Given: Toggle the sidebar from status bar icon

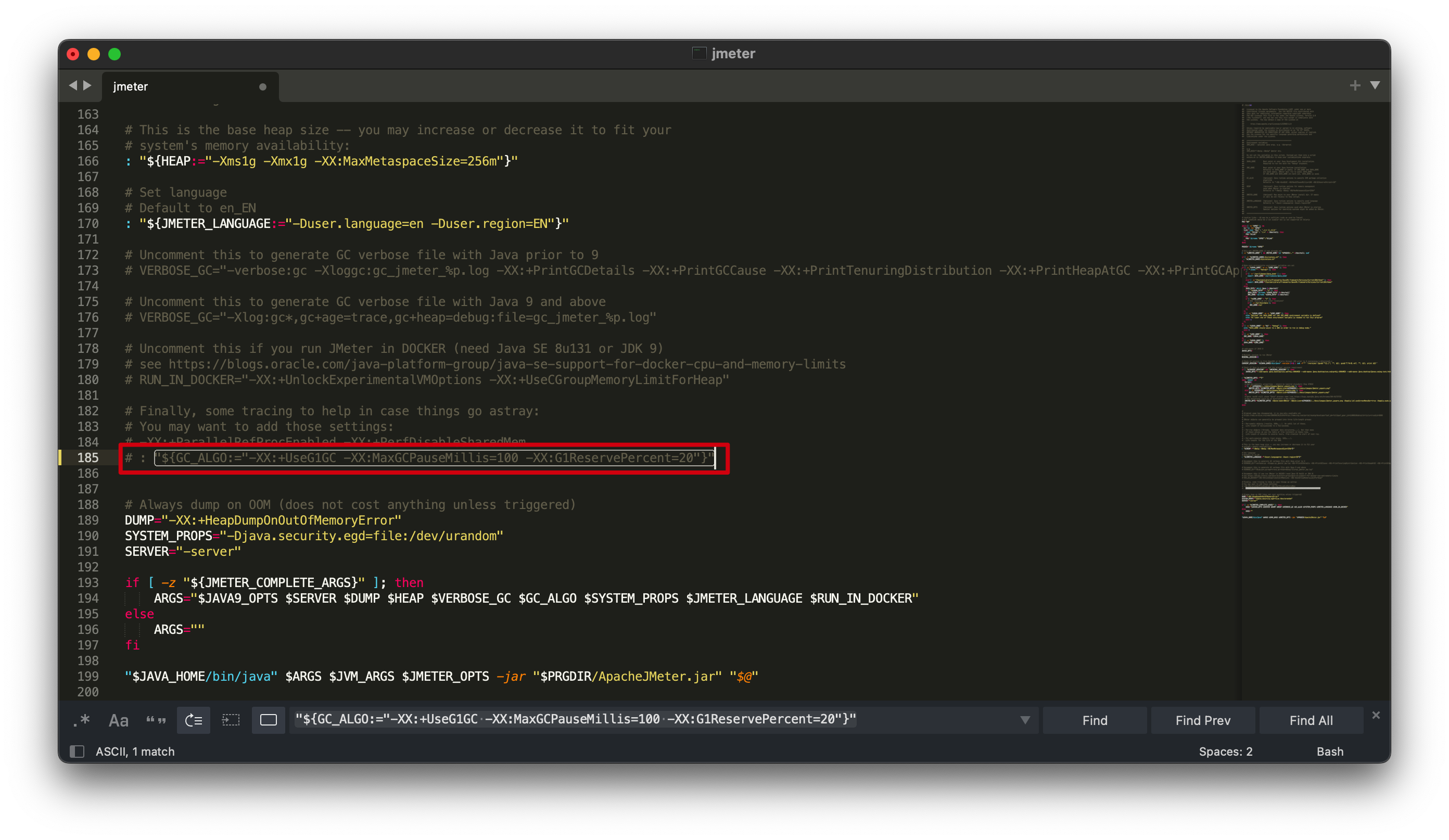Looking at the screenshot, I should pyautogui.click(x=77, y=752).
